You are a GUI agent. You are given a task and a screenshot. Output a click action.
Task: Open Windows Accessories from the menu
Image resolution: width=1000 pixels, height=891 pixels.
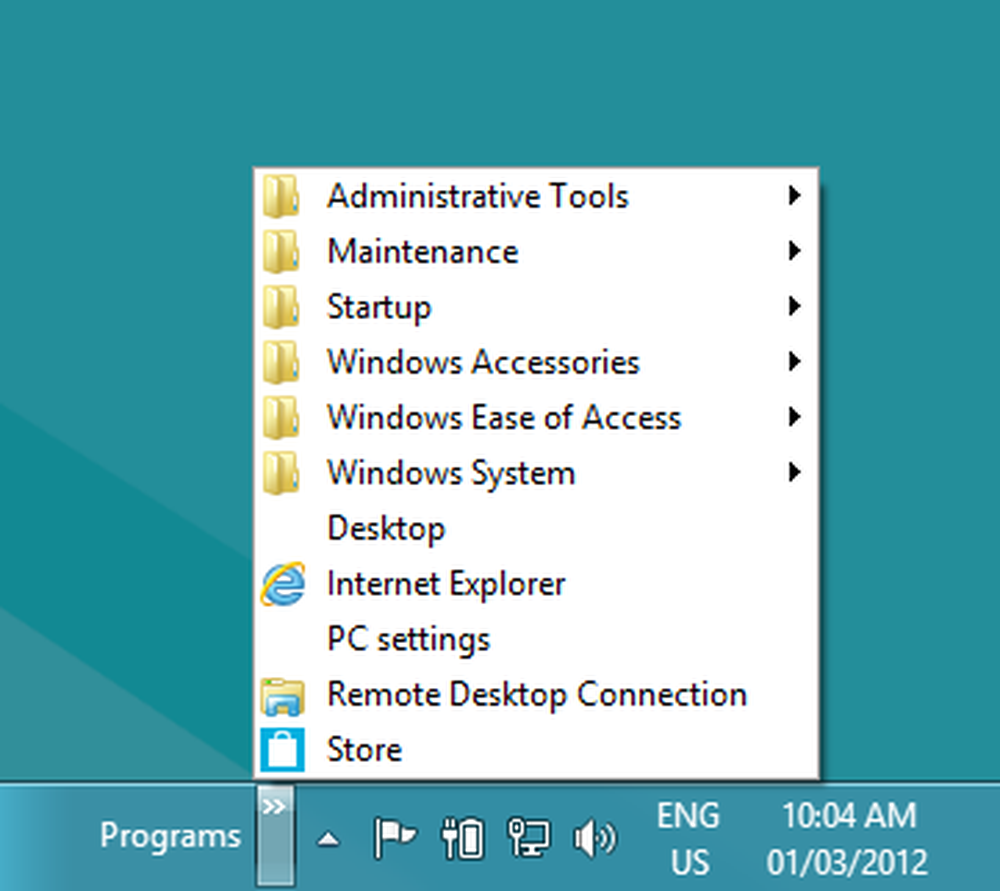tap(536, 362)
